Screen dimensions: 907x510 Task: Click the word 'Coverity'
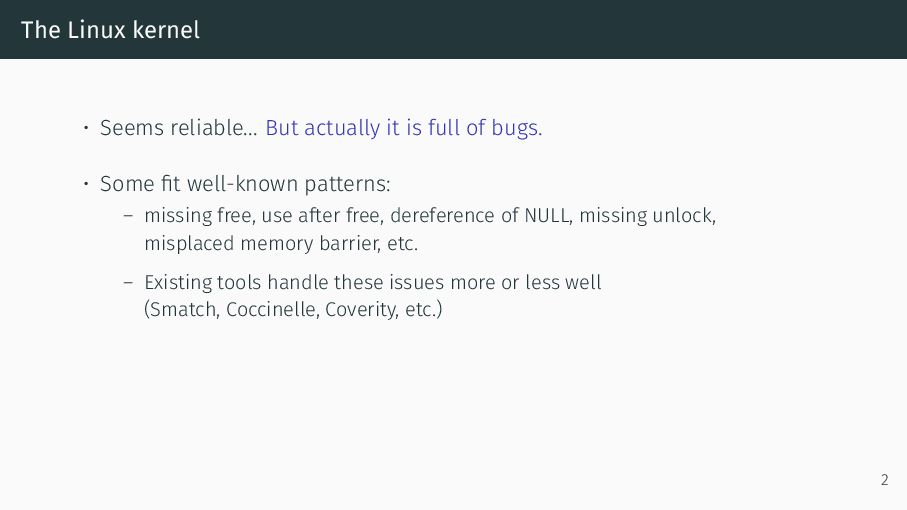360,310
